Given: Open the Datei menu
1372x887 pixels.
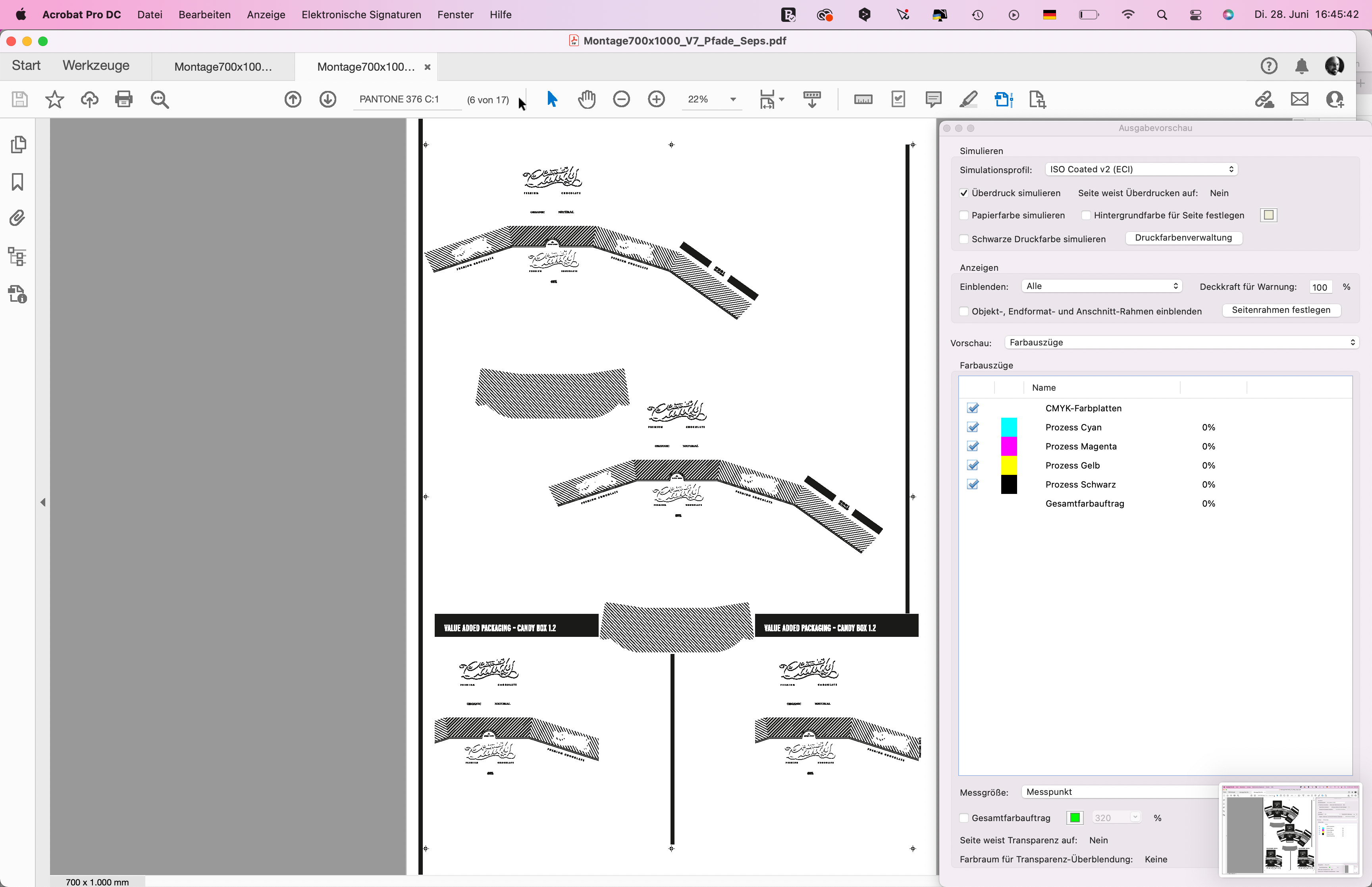Looking at the screenshot, I should pos(150,14).
